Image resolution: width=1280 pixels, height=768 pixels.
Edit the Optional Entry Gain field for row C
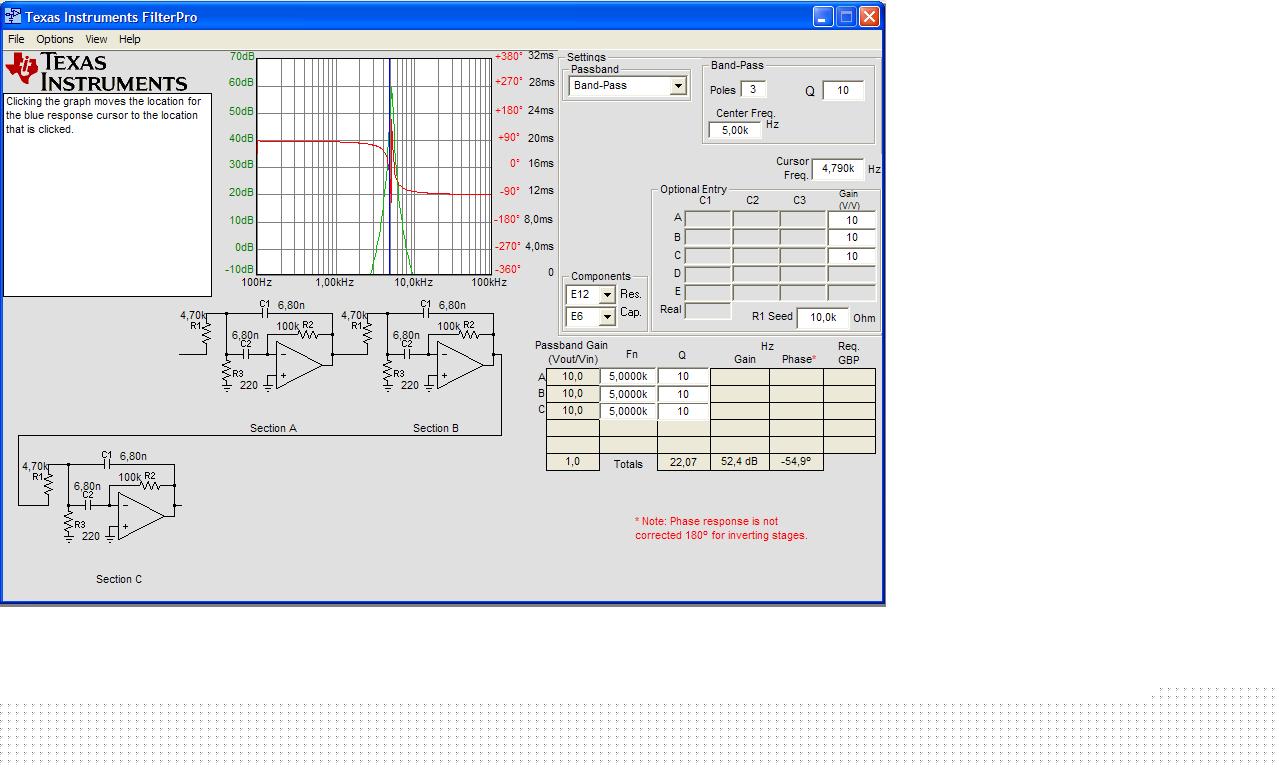[852, 256]
